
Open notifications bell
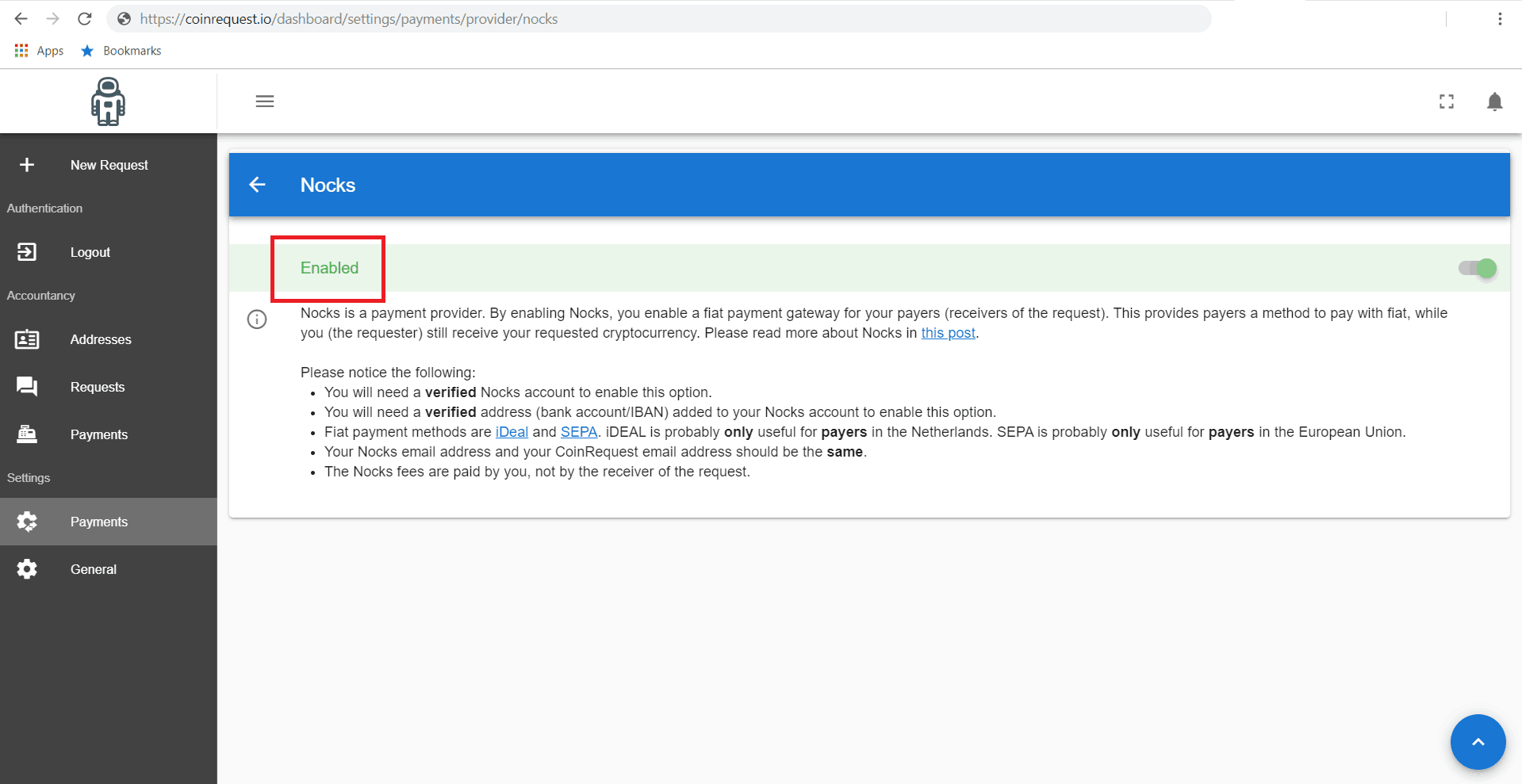click(x=1494, y=101)
